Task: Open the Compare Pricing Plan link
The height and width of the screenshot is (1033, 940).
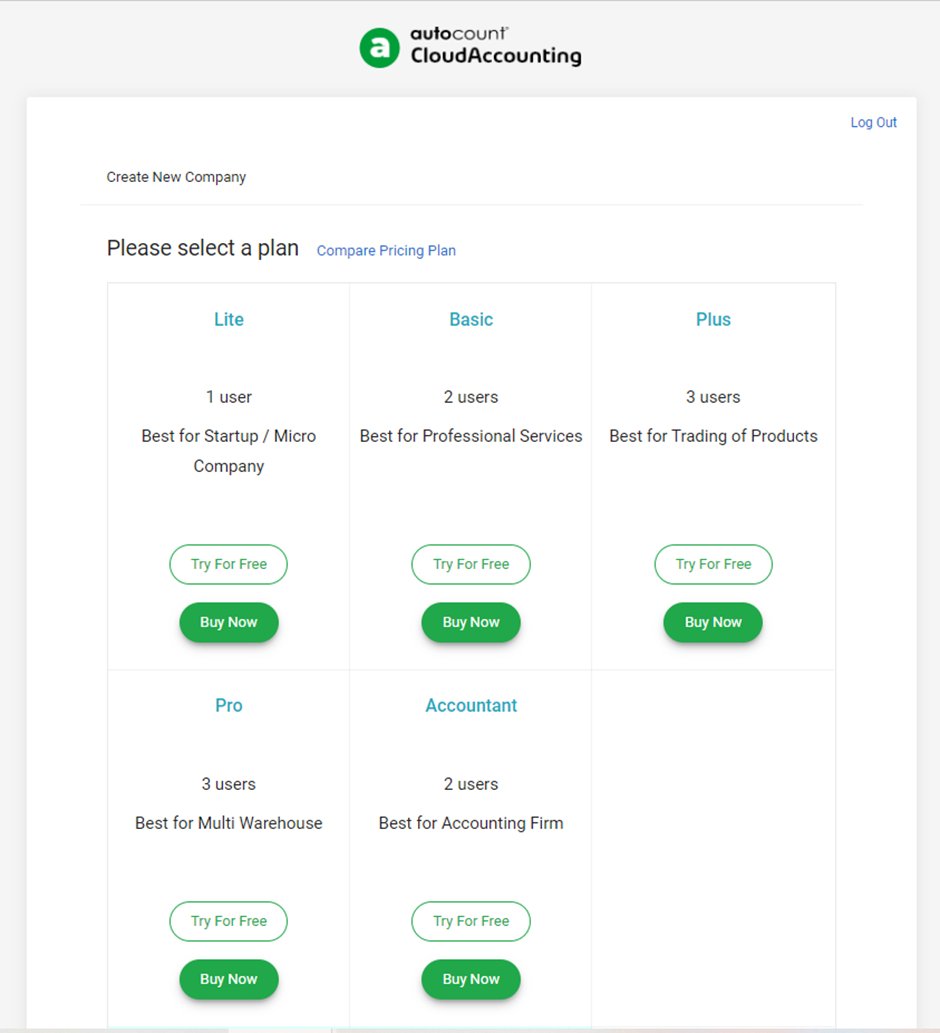Action: tap(386, 250)
